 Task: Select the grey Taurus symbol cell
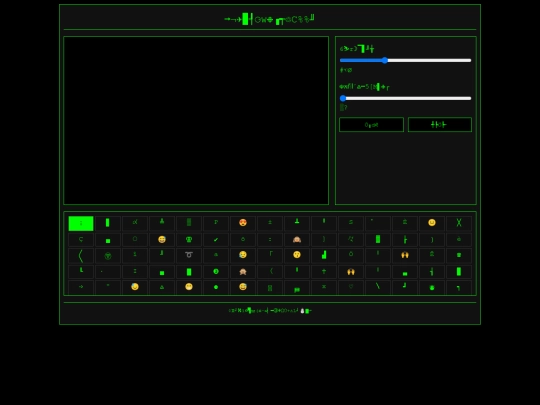[x=189, y=255]
